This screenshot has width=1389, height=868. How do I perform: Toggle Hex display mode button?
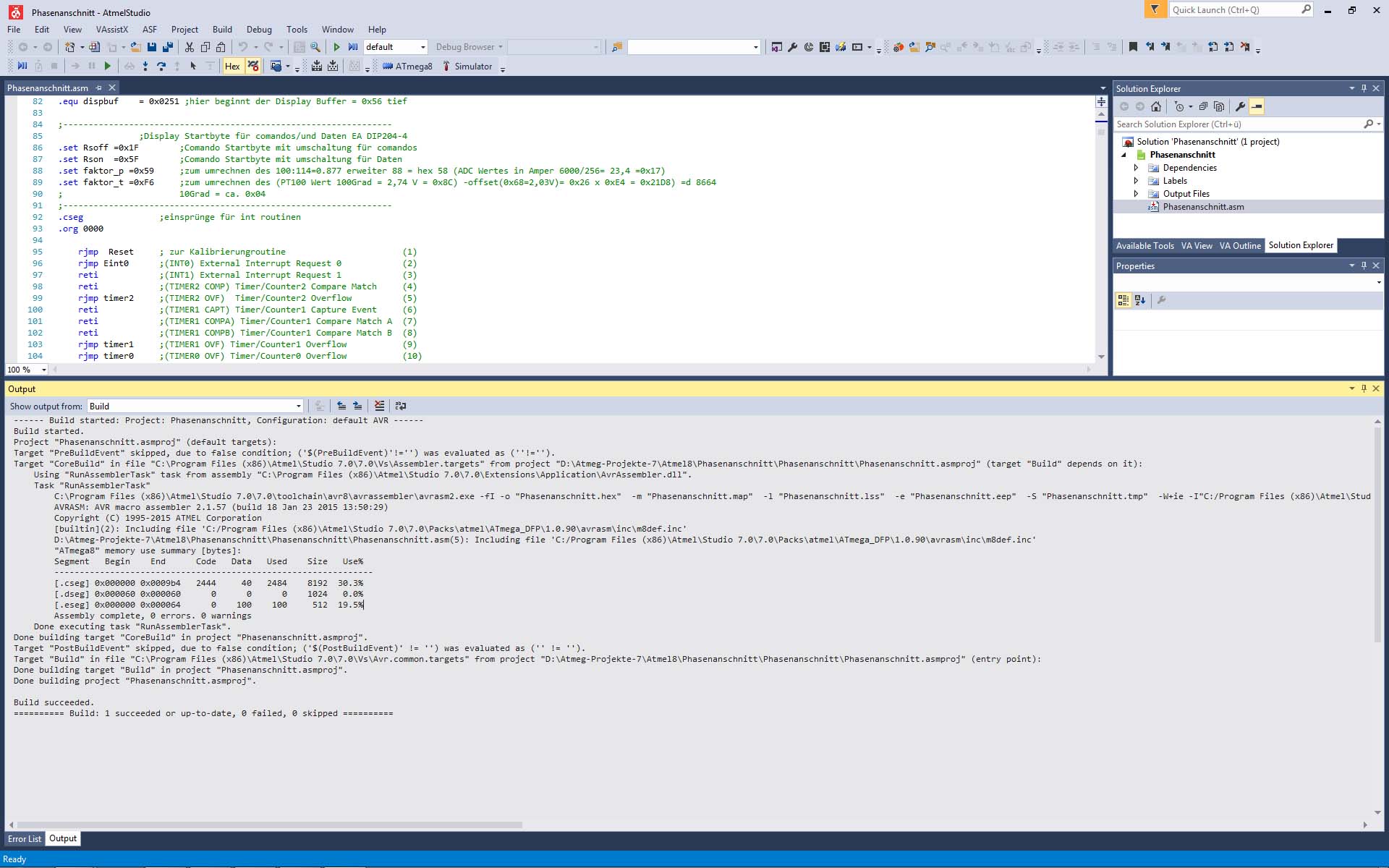click(x=232, y=67)
